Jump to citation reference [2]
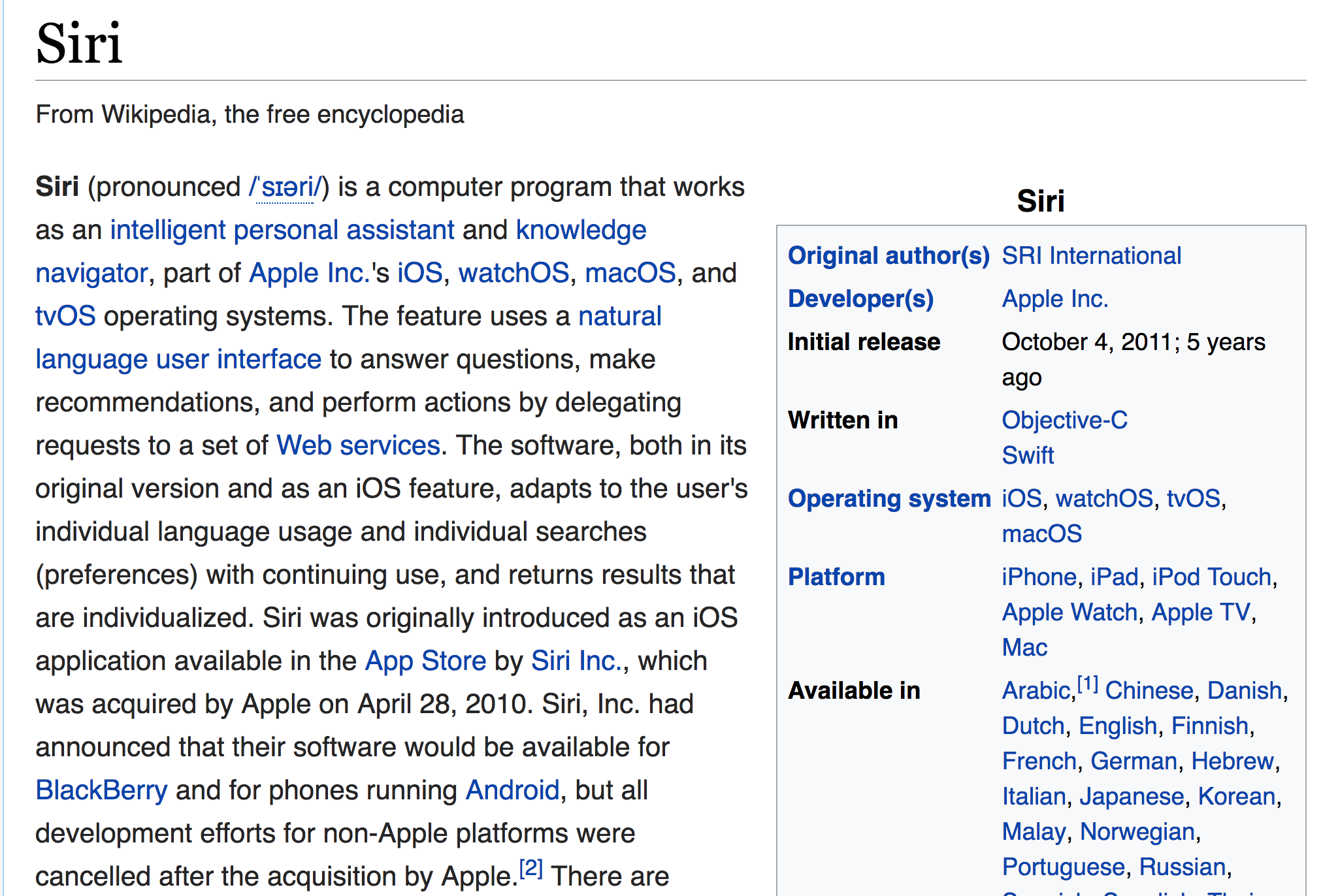The image size is (1338, 896). (530, 868)
